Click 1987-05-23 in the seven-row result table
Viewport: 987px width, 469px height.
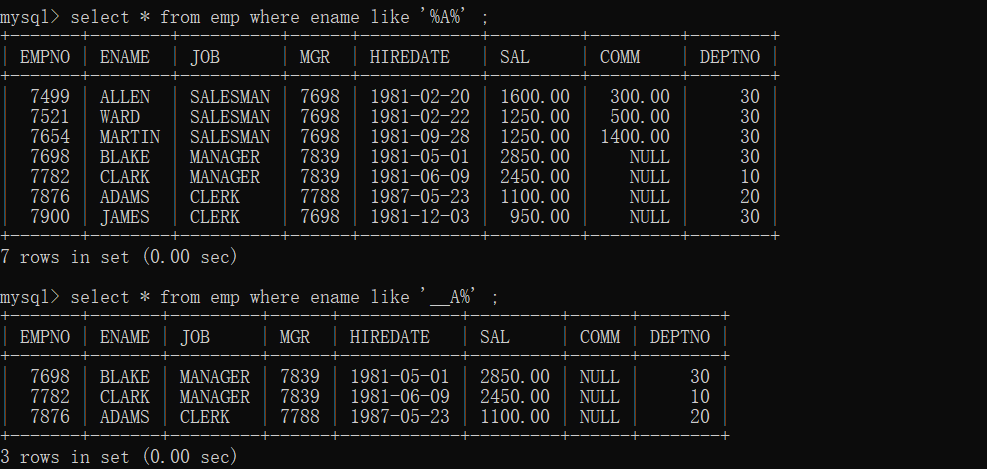[420, 197]
